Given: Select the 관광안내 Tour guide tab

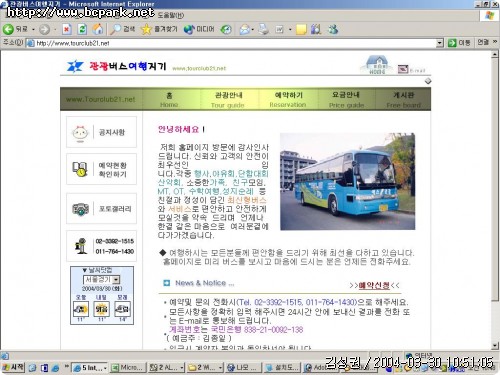Looking at the screenshot, I should point(228,99).
